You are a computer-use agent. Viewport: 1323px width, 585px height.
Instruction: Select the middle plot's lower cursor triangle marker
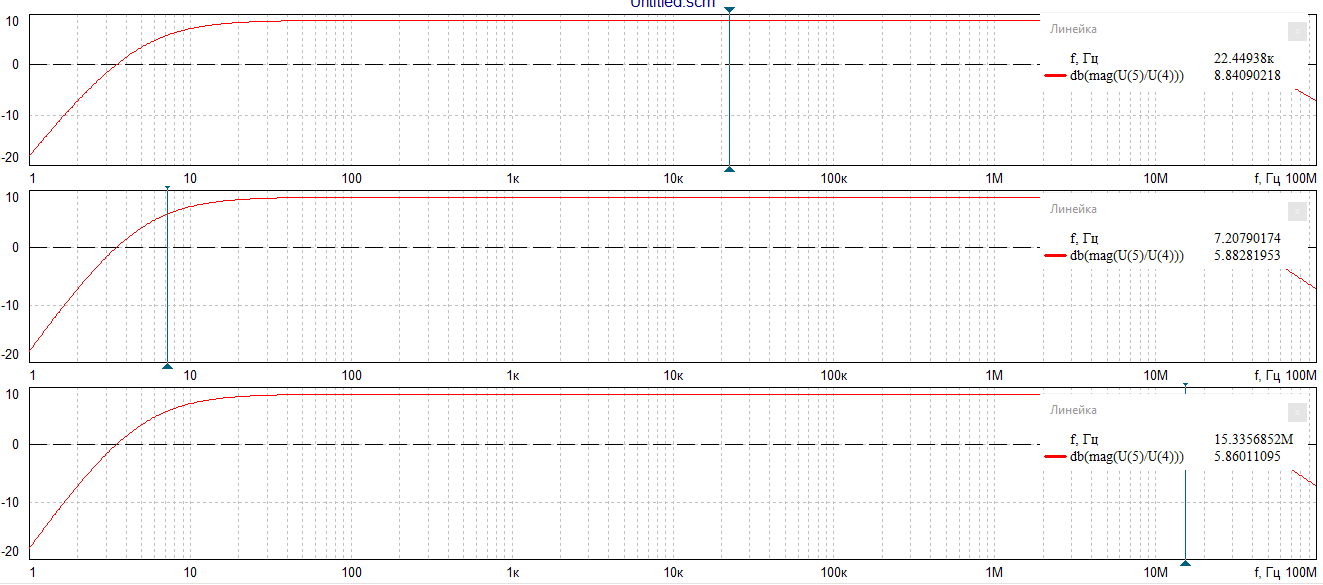tap(167, 366)
